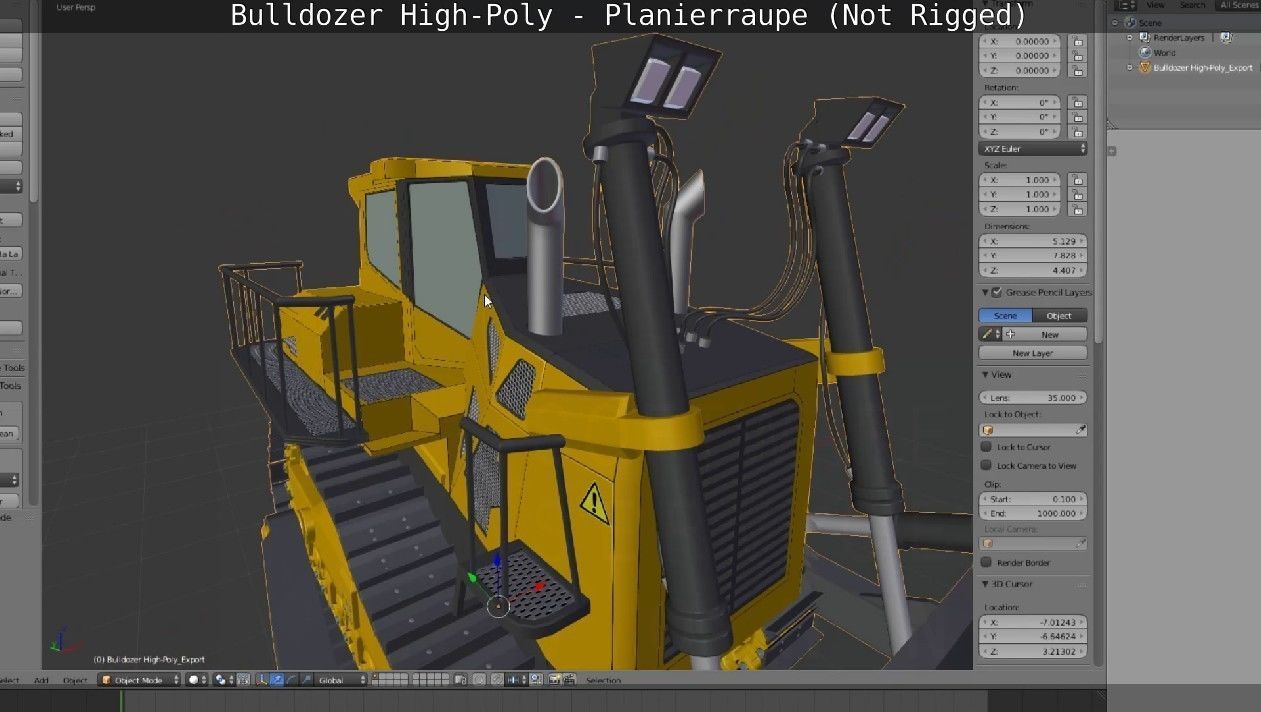Switch grease pencil source to Object
The height and width of the screenshot is (712, 1261).
click(x=1059, y=316)
